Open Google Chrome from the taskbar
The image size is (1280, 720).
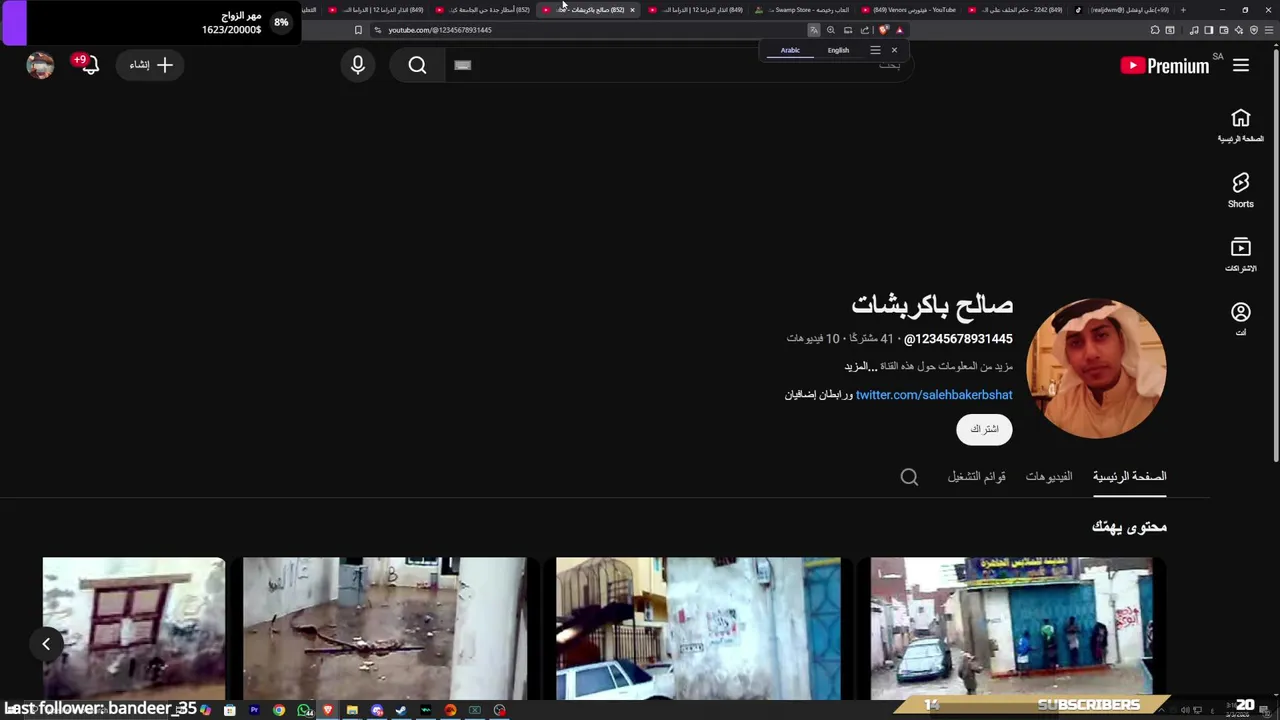(x=279, y=710)
